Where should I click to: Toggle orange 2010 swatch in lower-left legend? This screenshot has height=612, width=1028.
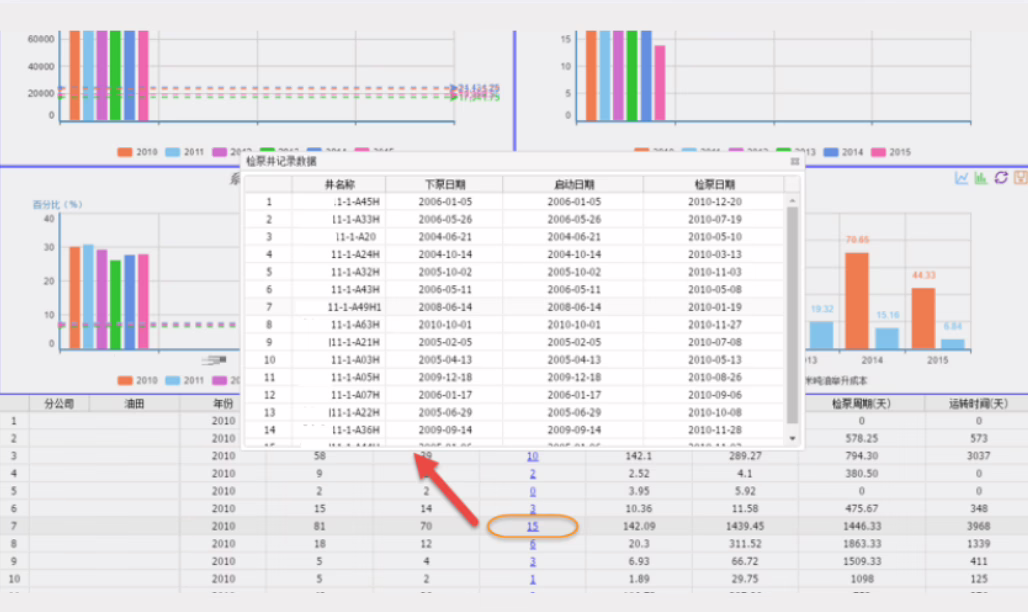tap(125, 380)
